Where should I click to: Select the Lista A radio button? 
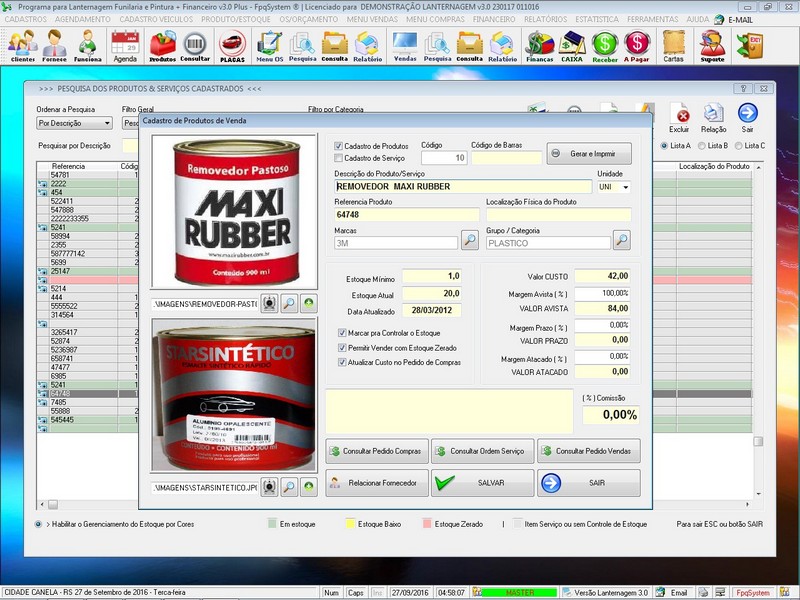coord(664,145)
